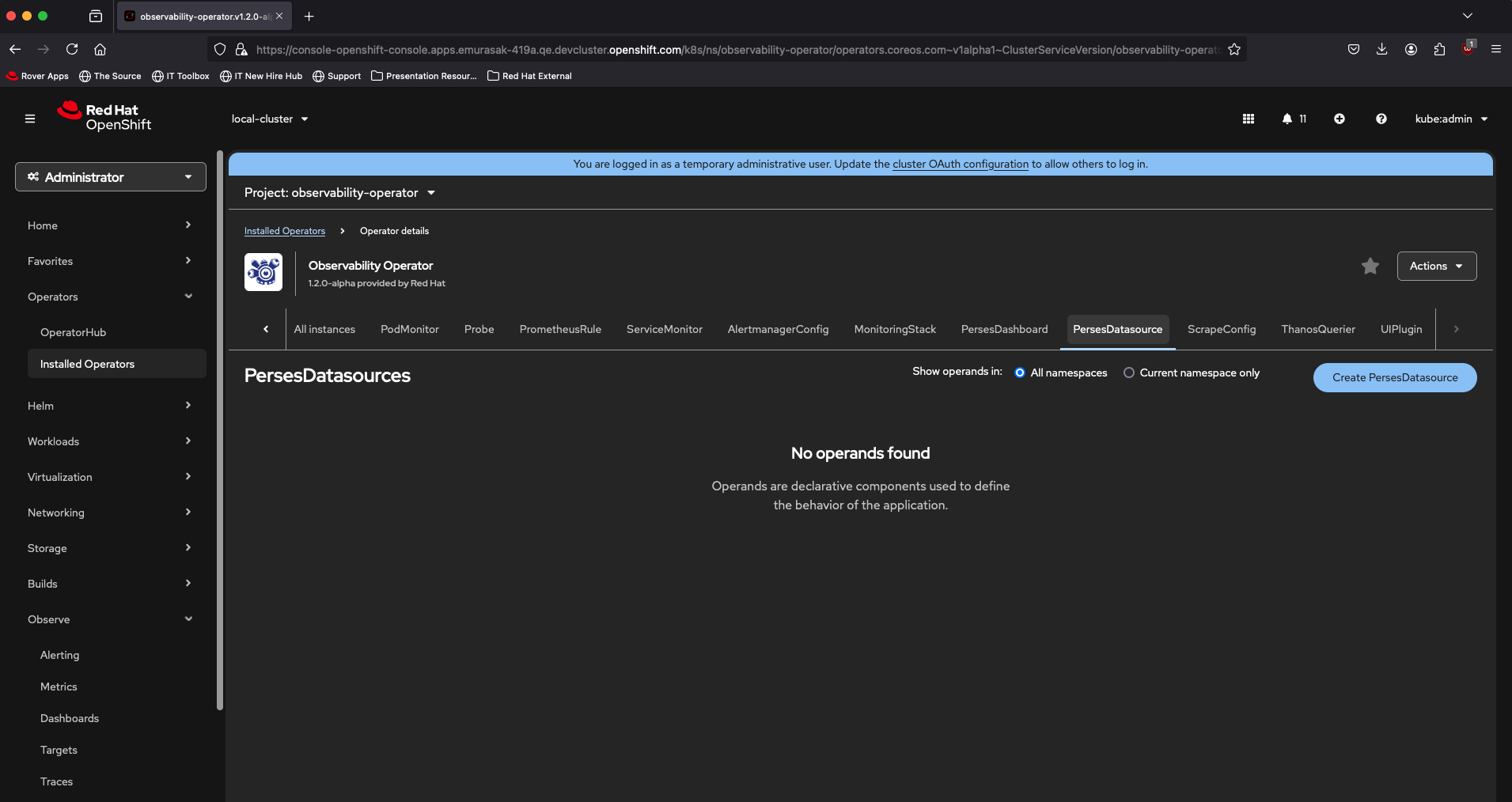
Task: Collapse the Operators navigation section
Action: 110,297
